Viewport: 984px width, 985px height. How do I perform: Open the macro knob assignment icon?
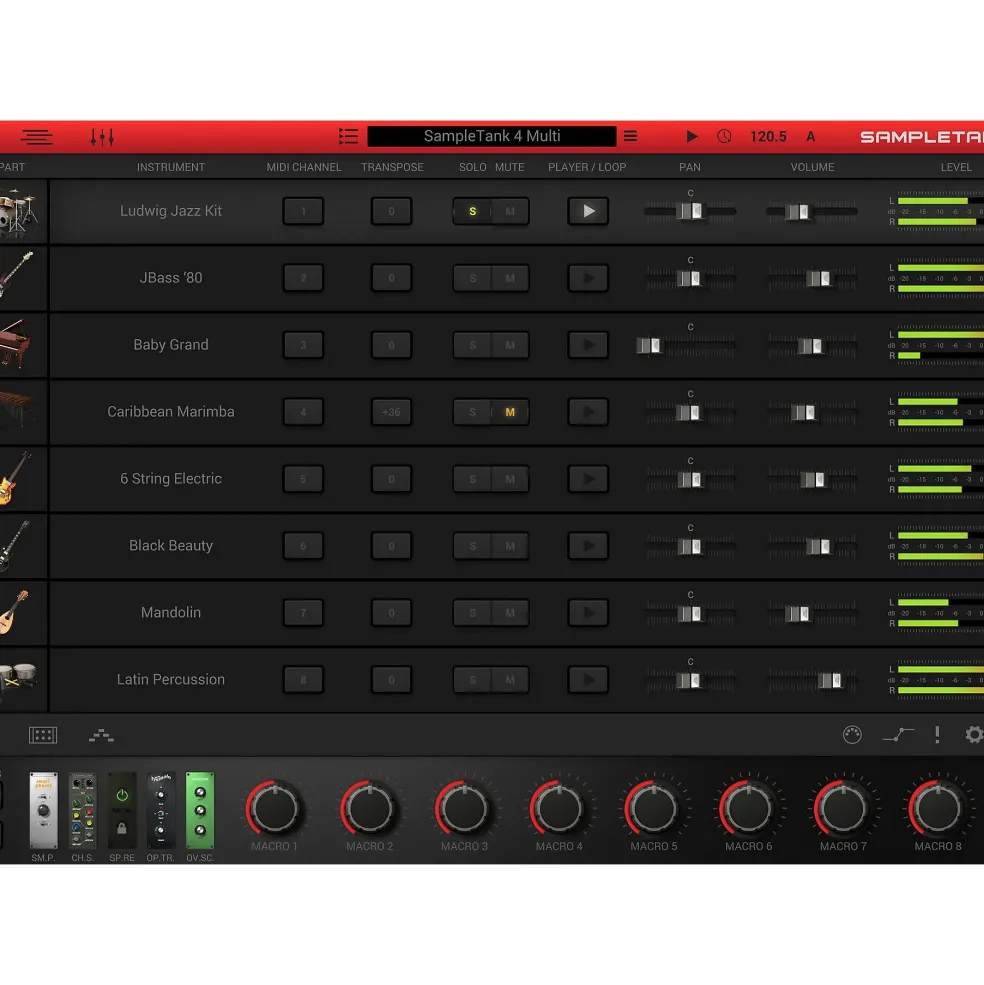pos(852,734)
